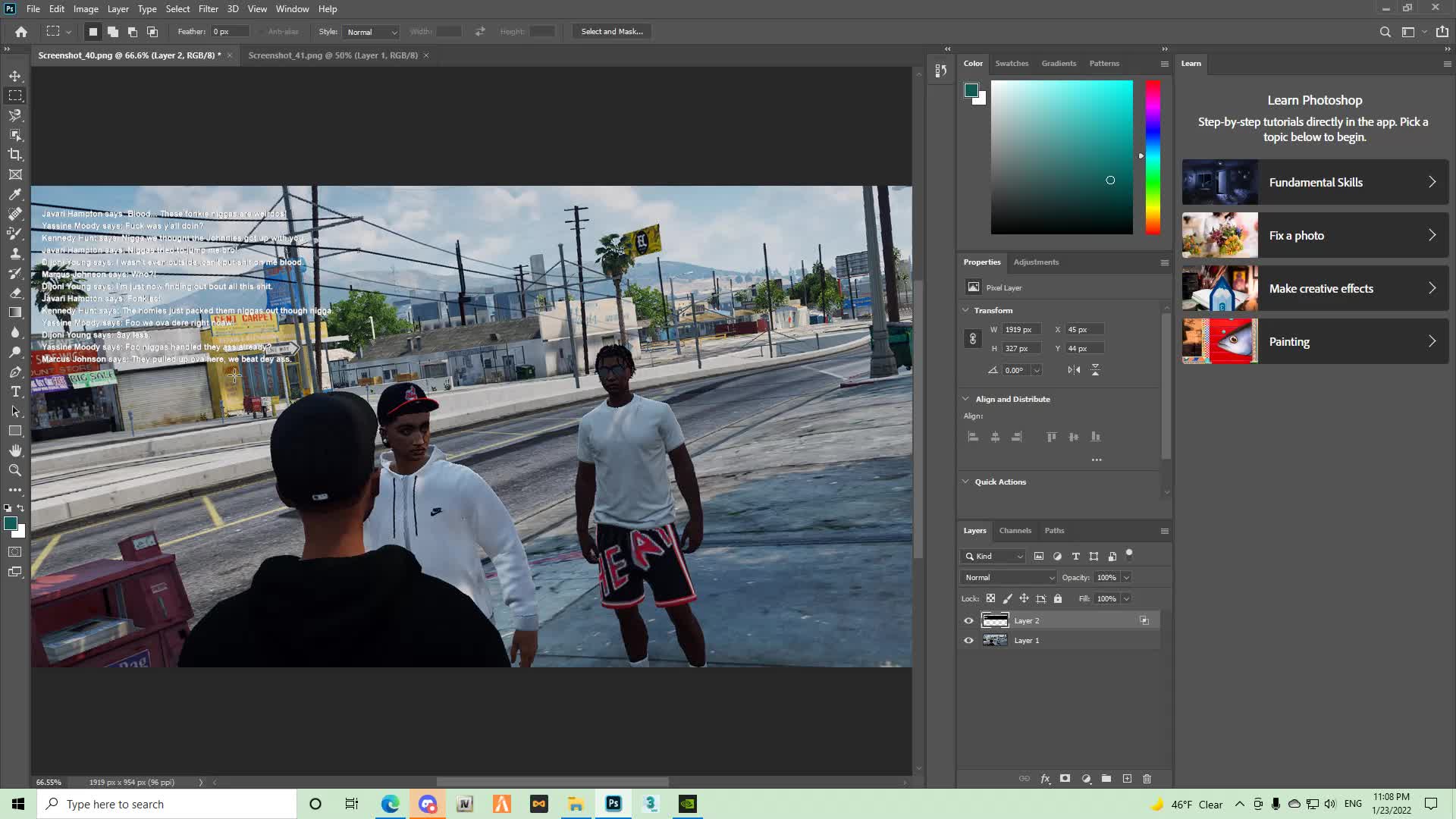
Task: Switch to the Channels tab
Action: click(x=1015, y=531)
